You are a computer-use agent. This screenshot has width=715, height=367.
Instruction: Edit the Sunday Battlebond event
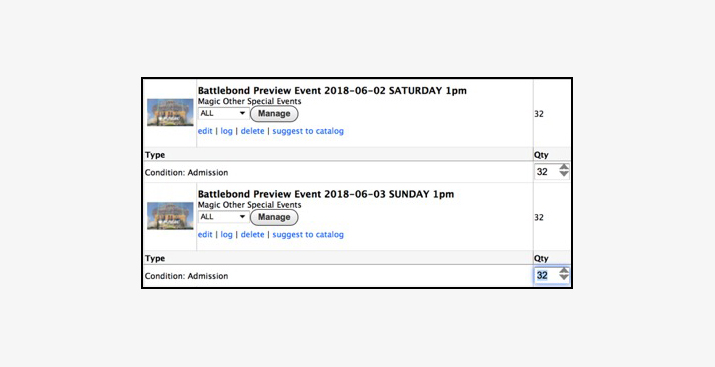205,235
